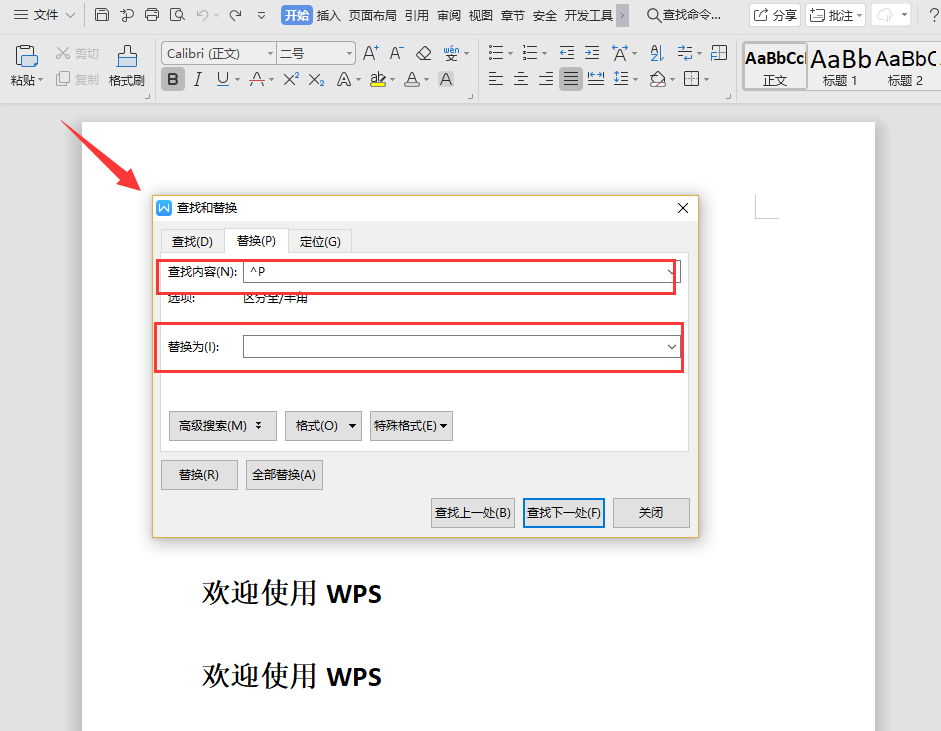Image resolution: width=941 pixels, height=731 pixels.
Task: Click character shading icon
Action: [445, 79]
